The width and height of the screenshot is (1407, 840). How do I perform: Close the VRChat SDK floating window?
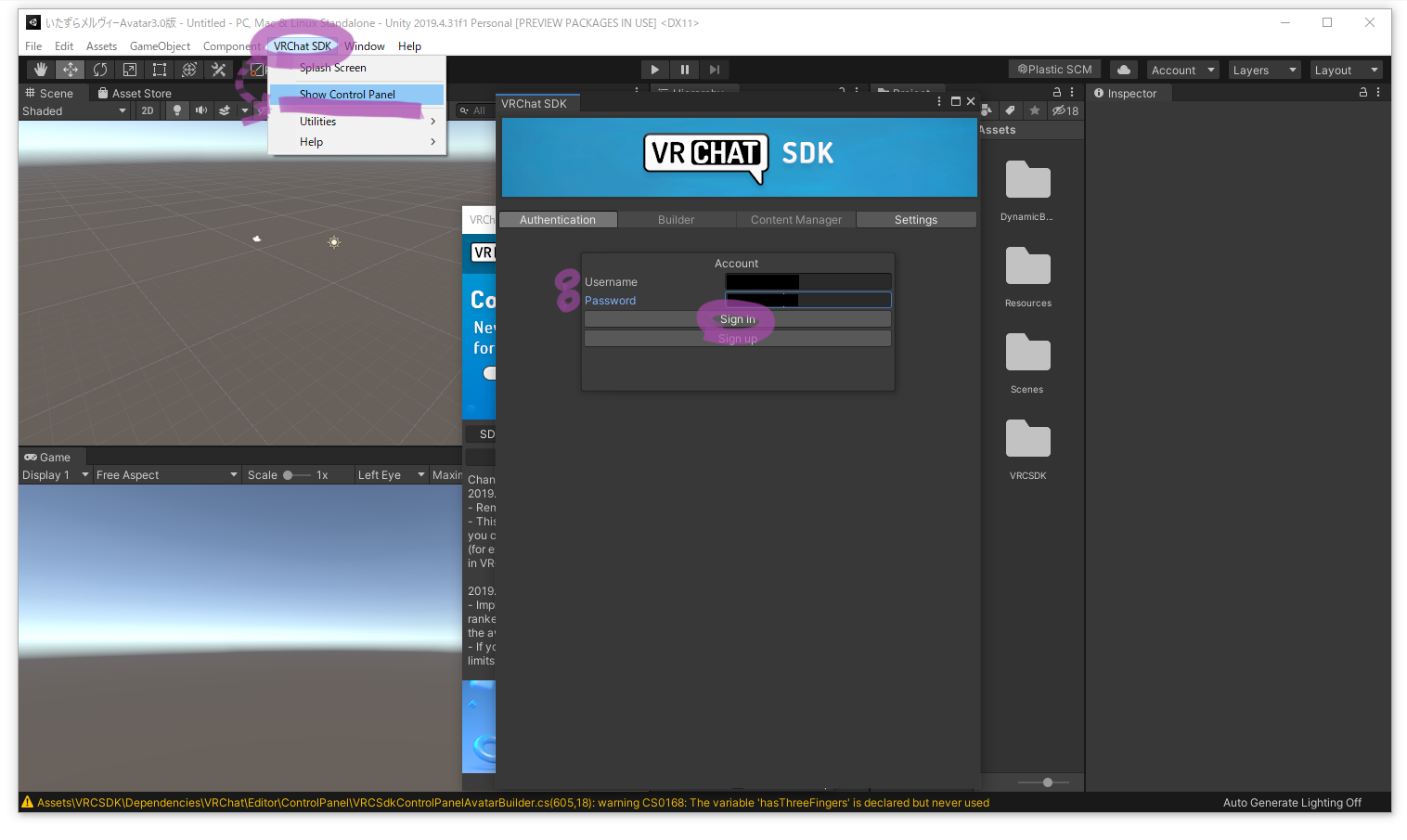(971, 101)
